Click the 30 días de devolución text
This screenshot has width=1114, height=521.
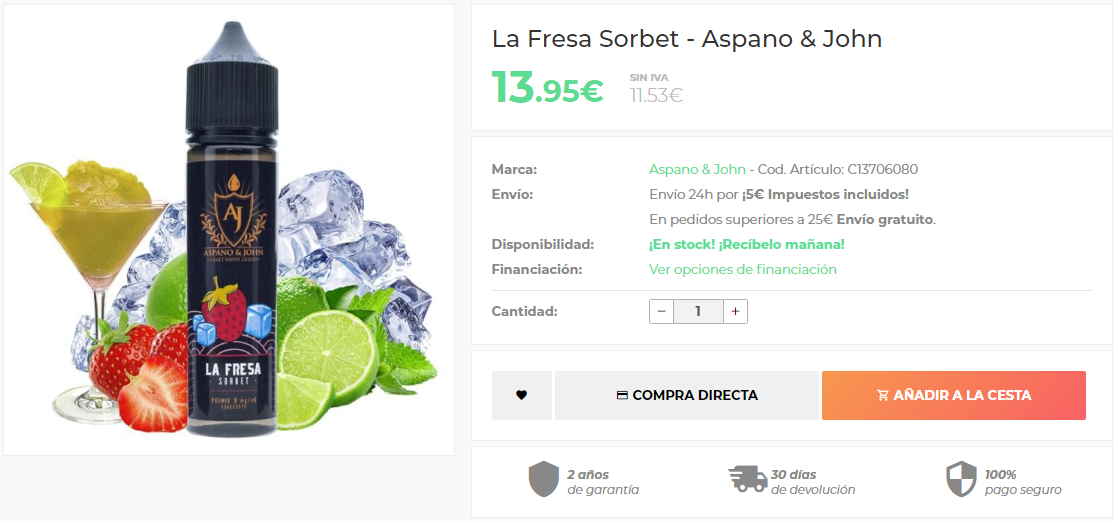click(812, 482)
